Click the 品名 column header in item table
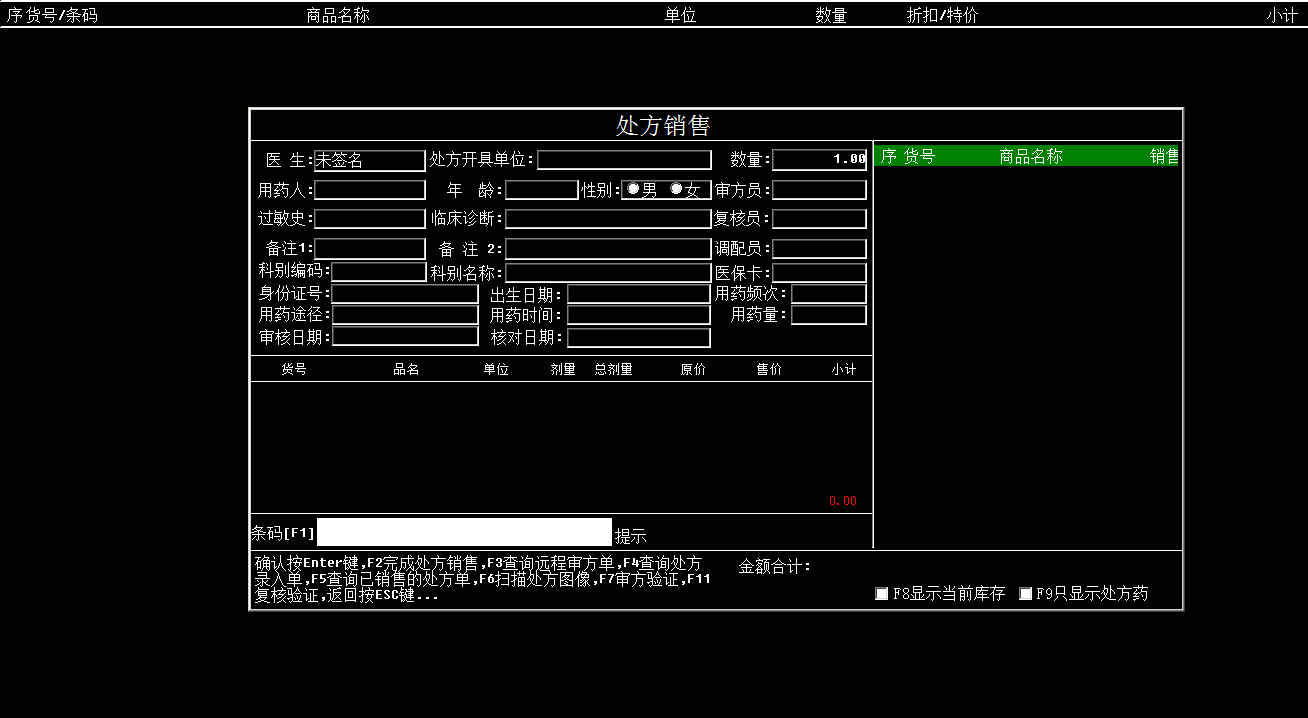Image resolution: width=1308 pixels, height=718 pixels. click(x=406, y=370)
